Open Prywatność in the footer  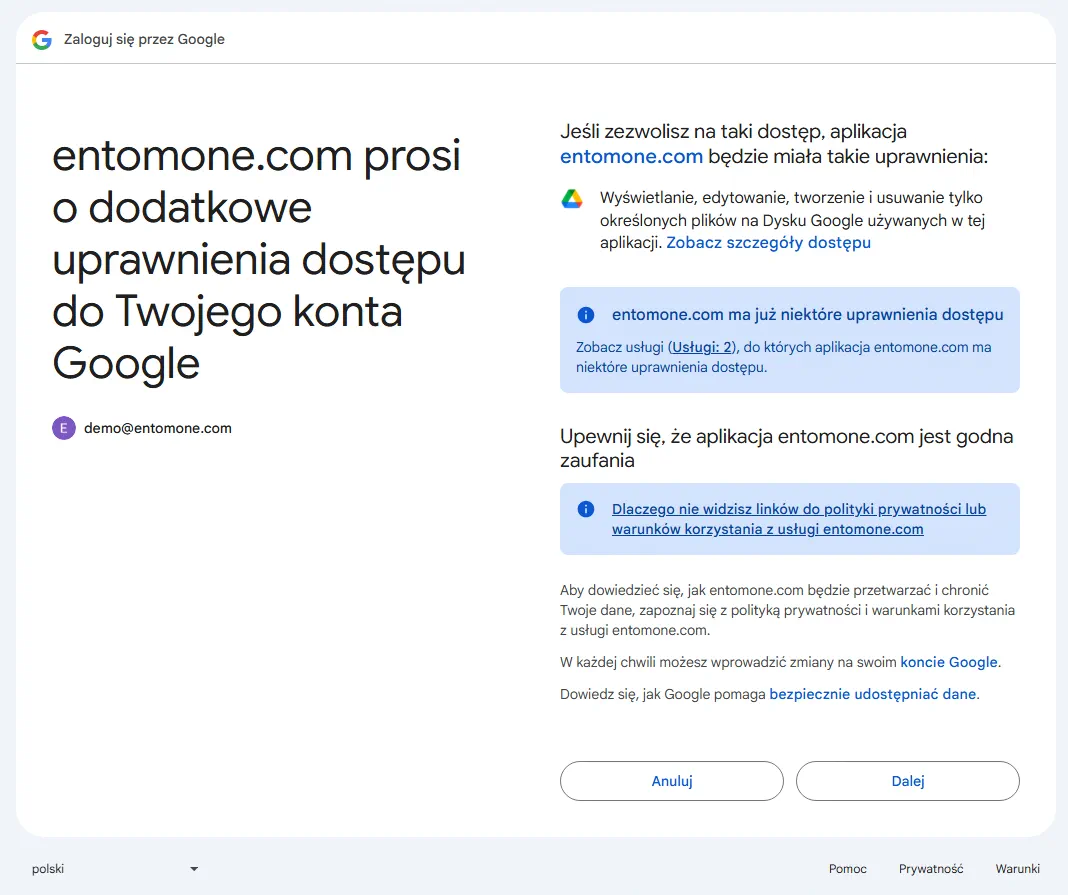coord(931,868)
